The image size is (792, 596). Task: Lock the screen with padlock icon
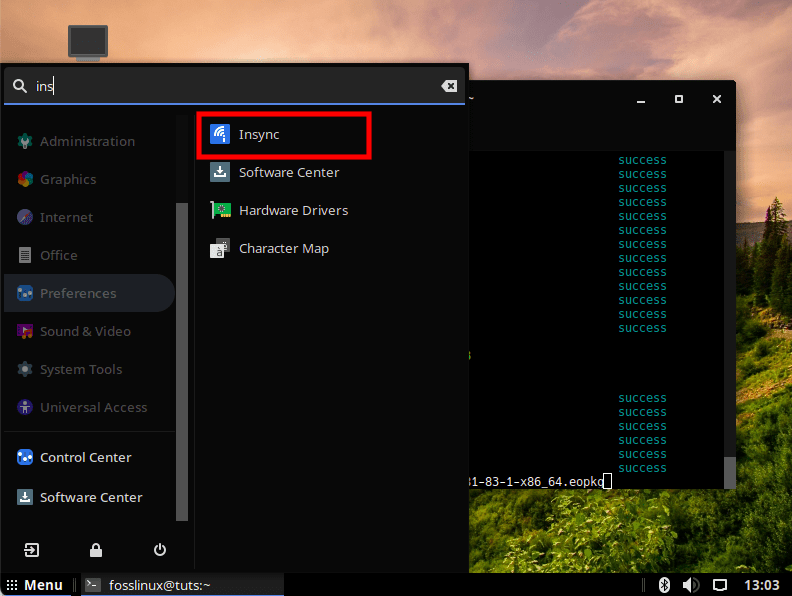tap(96, 550)
